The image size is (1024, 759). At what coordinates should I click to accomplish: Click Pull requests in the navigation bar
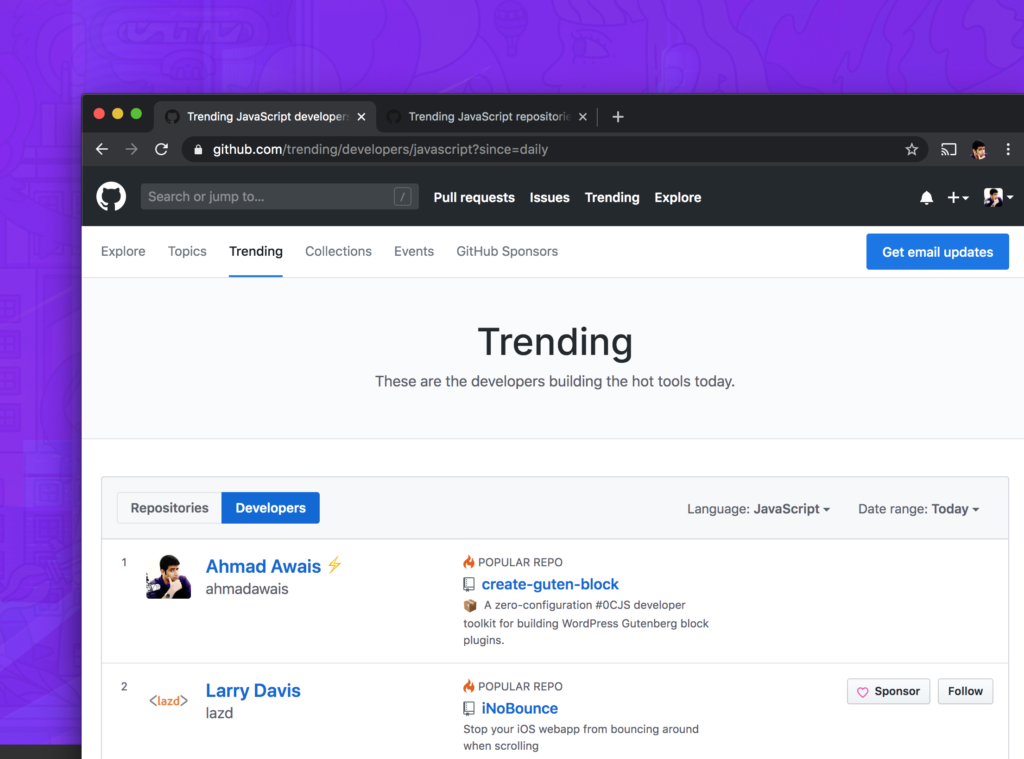coord(473,197)
